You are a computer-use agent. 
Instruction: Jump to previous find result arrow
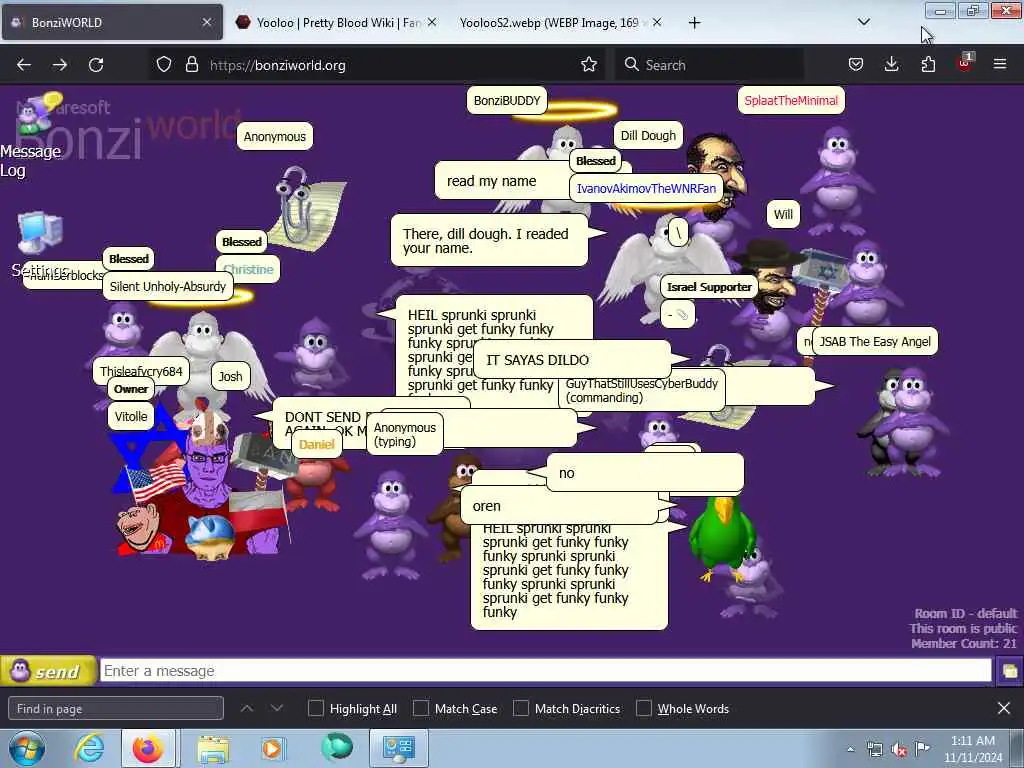[247, 709]
